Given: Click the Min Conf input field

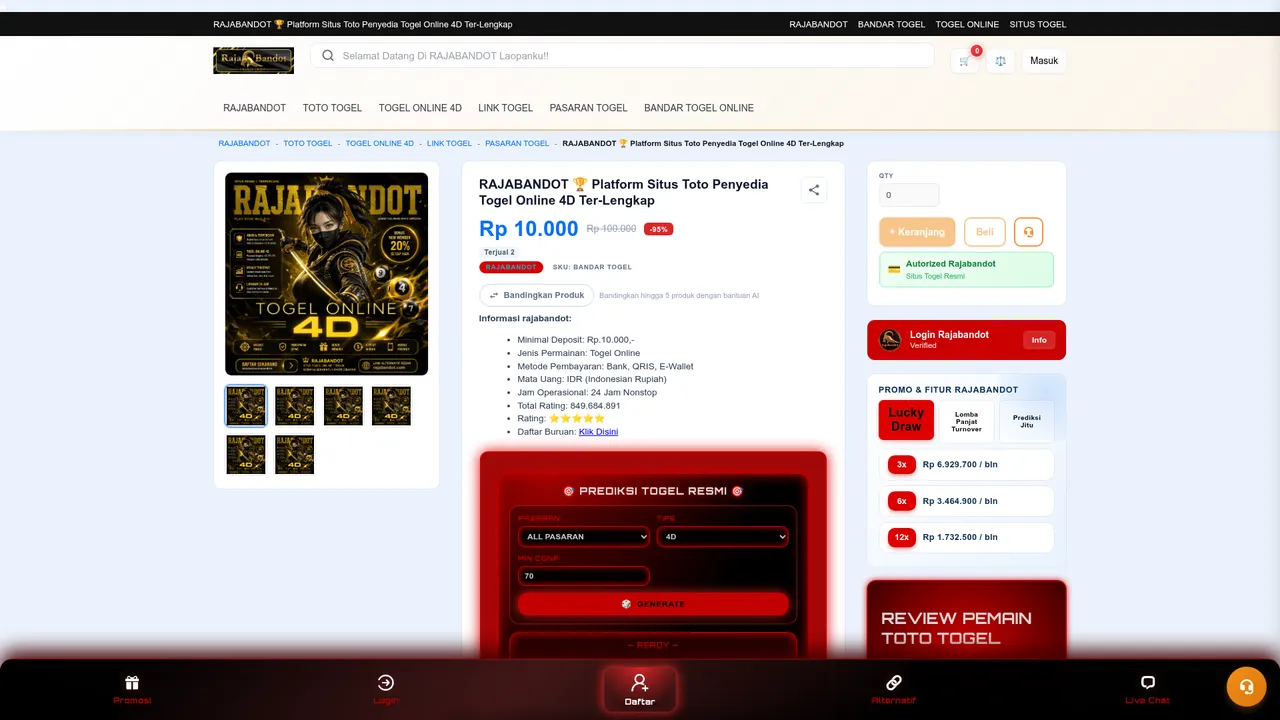Looking at the screenshot, I should (584, 576).
